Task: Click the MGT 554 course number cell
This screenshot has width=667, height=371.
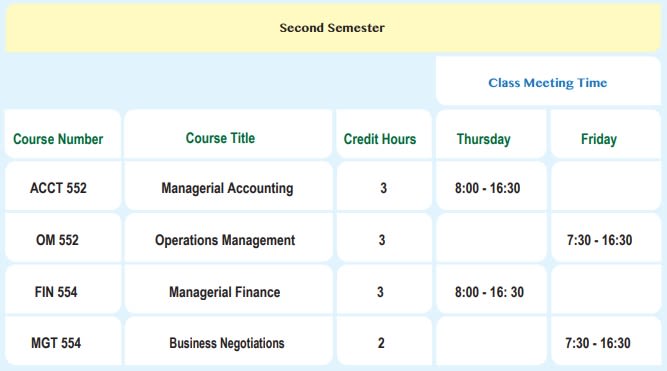Action: point(63,341)
